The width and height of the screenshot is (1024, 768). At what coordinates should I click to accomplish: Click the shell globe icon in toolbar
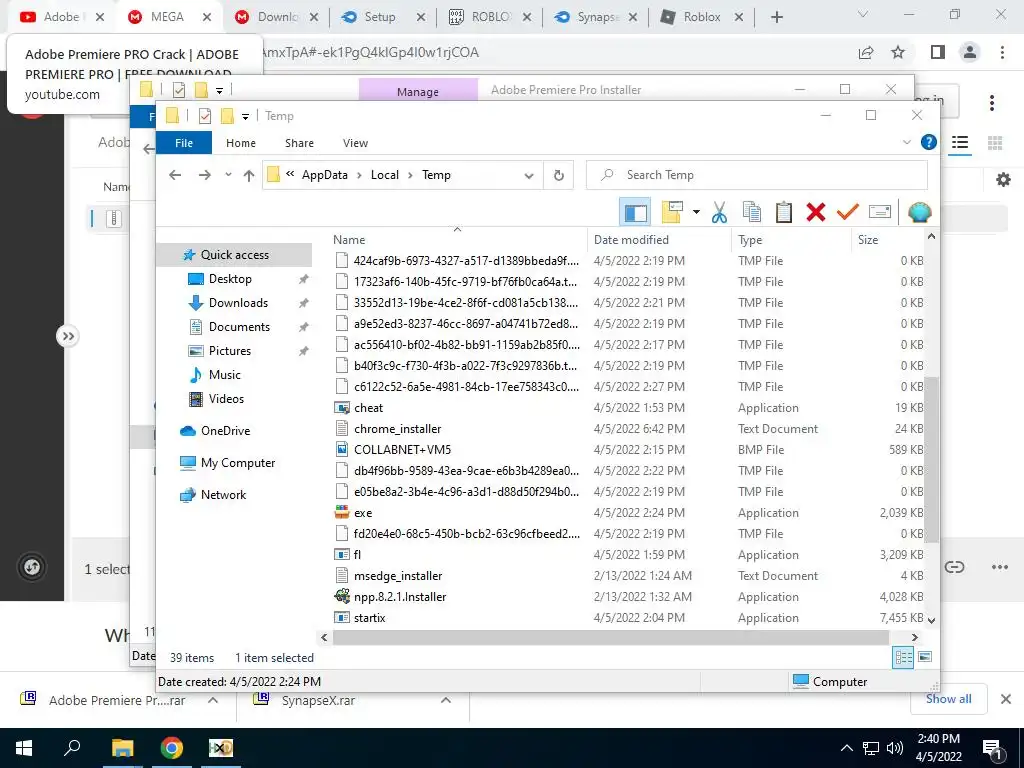pos(920,212)
